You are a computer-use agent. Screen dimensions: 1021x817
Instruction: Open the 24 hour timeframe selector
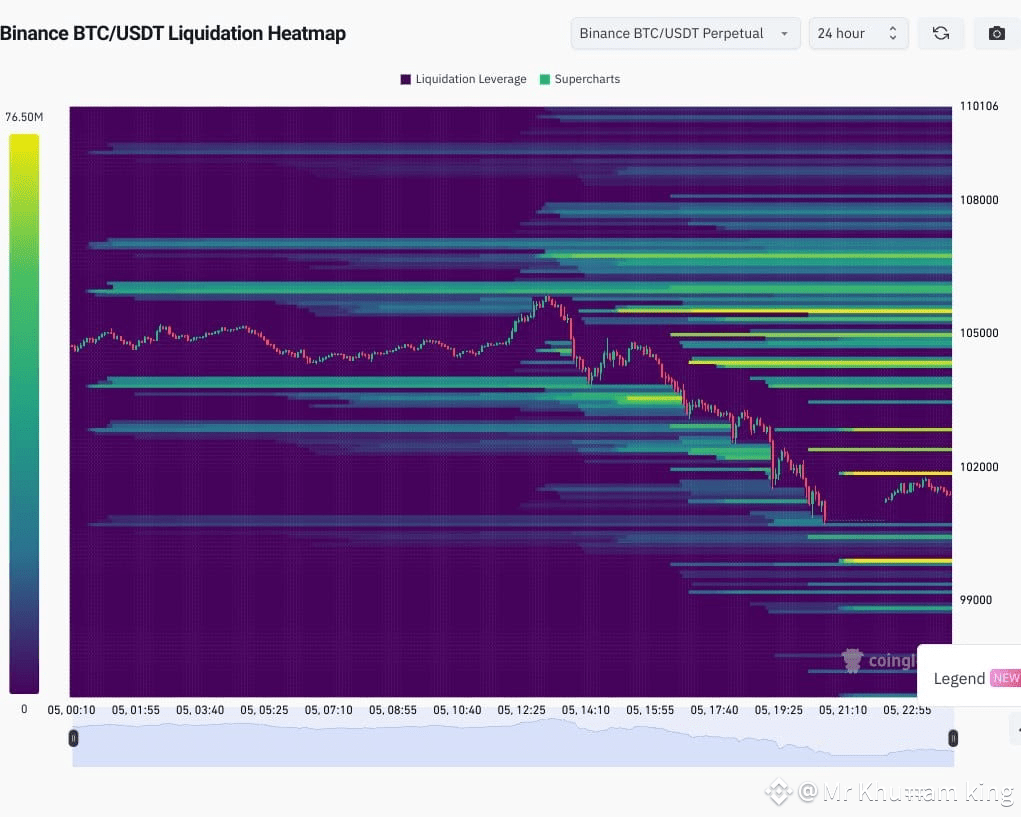858,33
